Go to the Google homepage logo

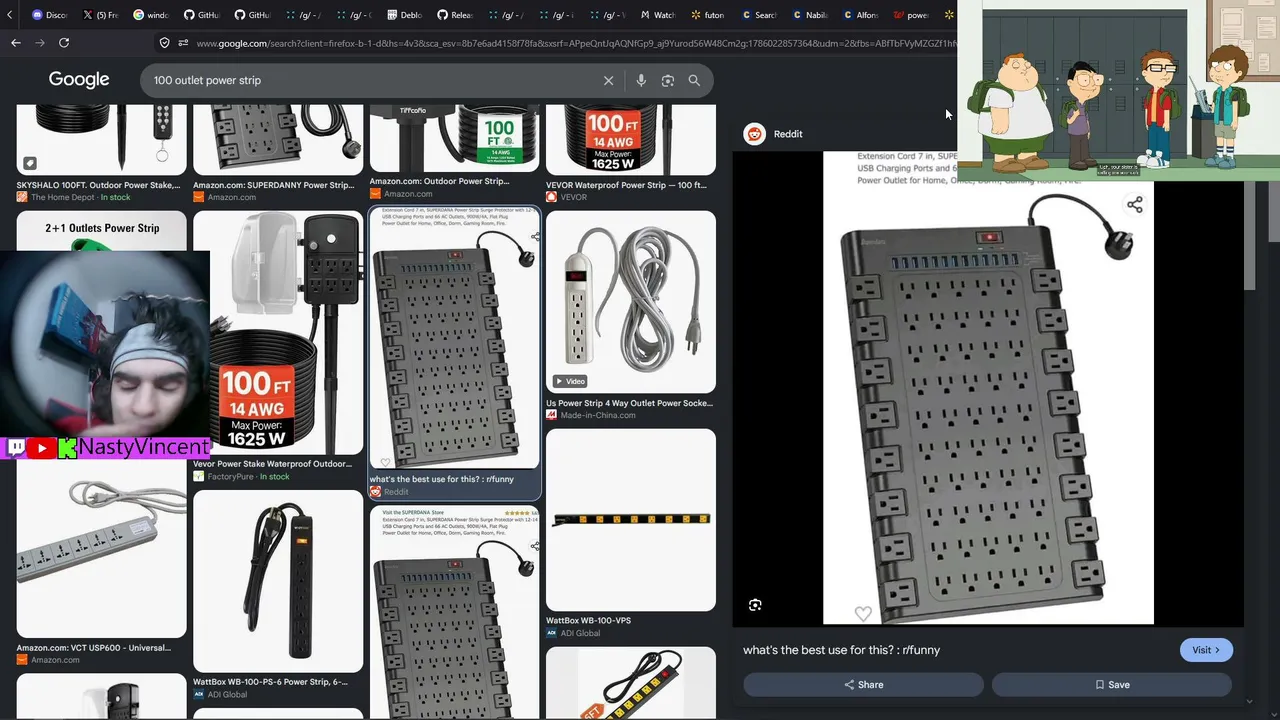tap(79, 80)
